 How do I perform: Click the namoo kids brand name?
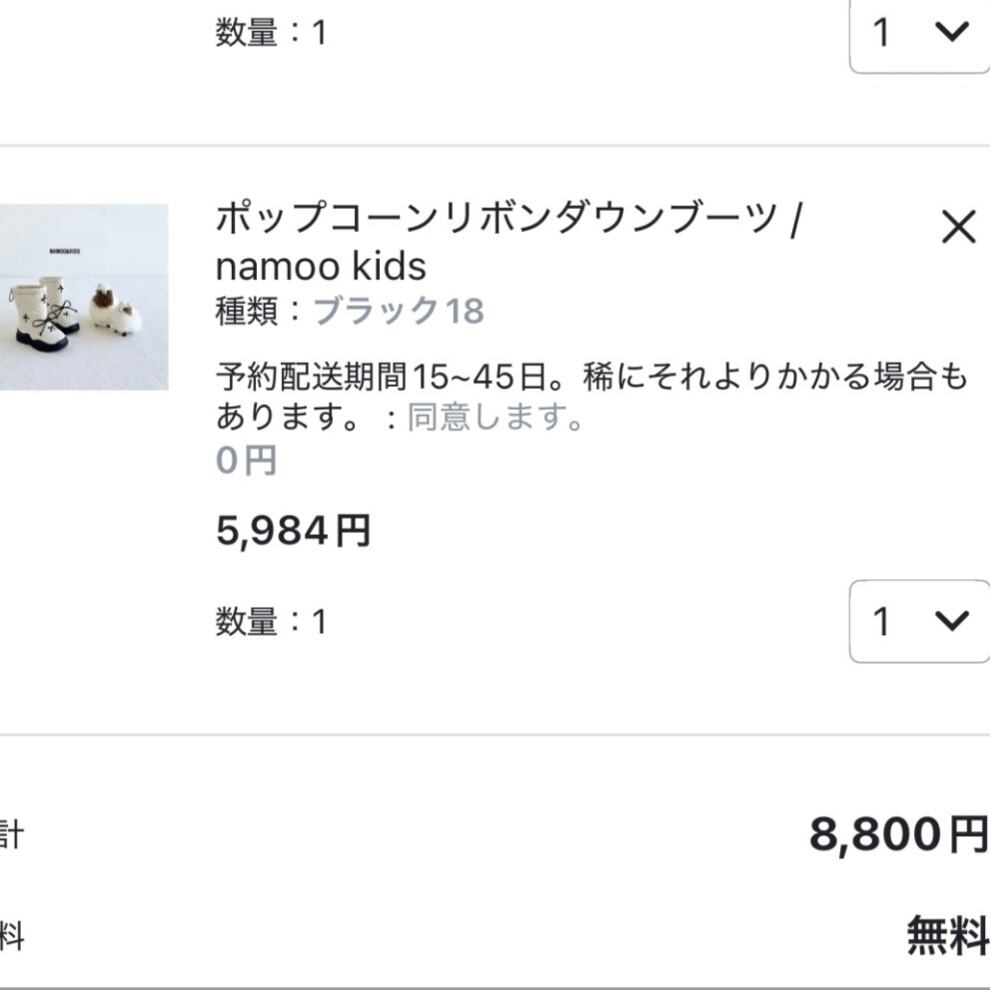321,266
